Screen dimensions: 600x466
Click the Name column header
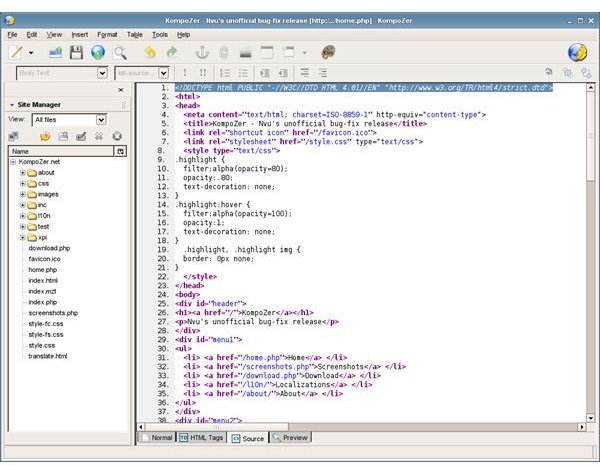[x=61, y=151]
